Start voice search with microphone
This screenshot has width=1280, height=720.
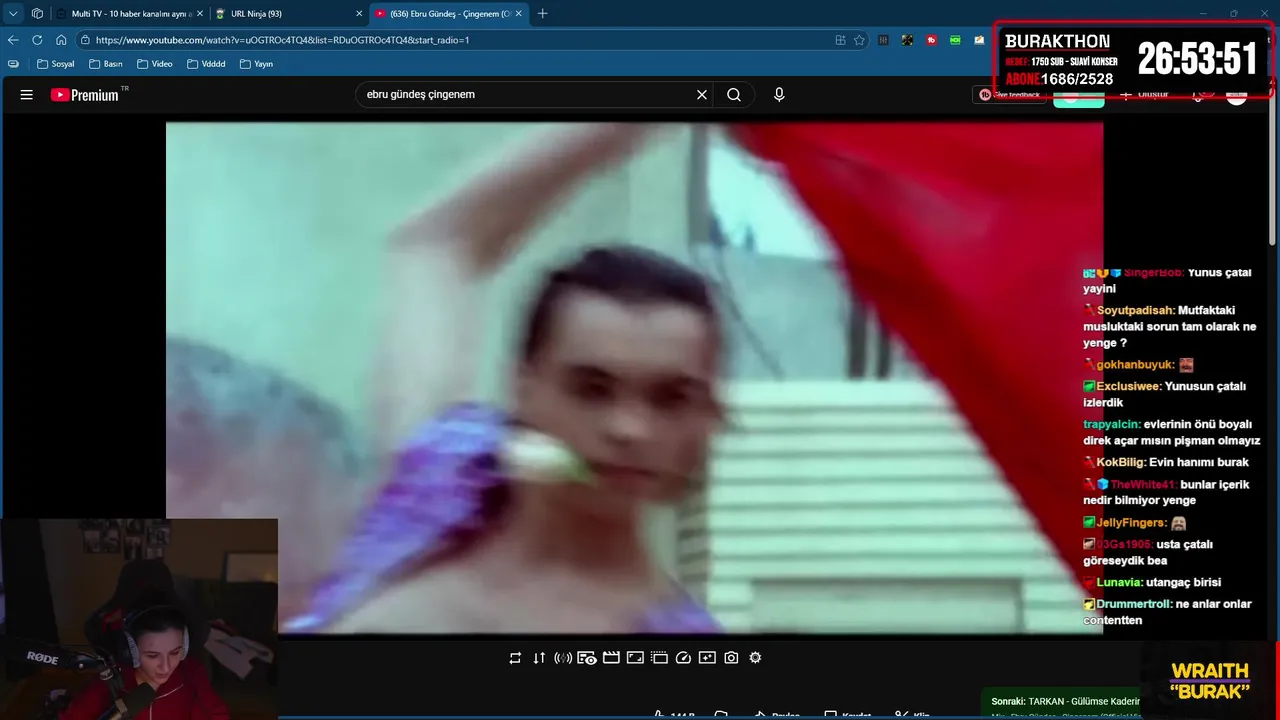click(779, 95)
